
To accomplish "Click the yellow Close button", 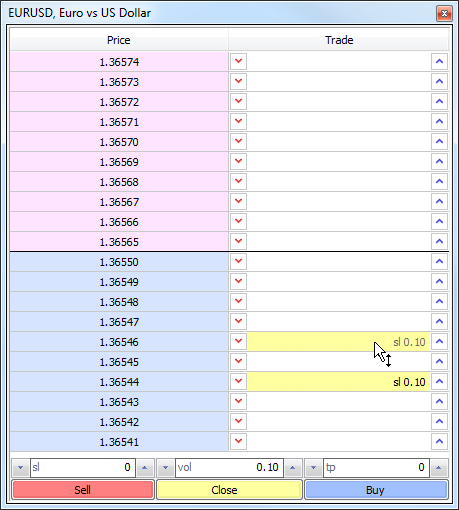I will coord(229,490).
